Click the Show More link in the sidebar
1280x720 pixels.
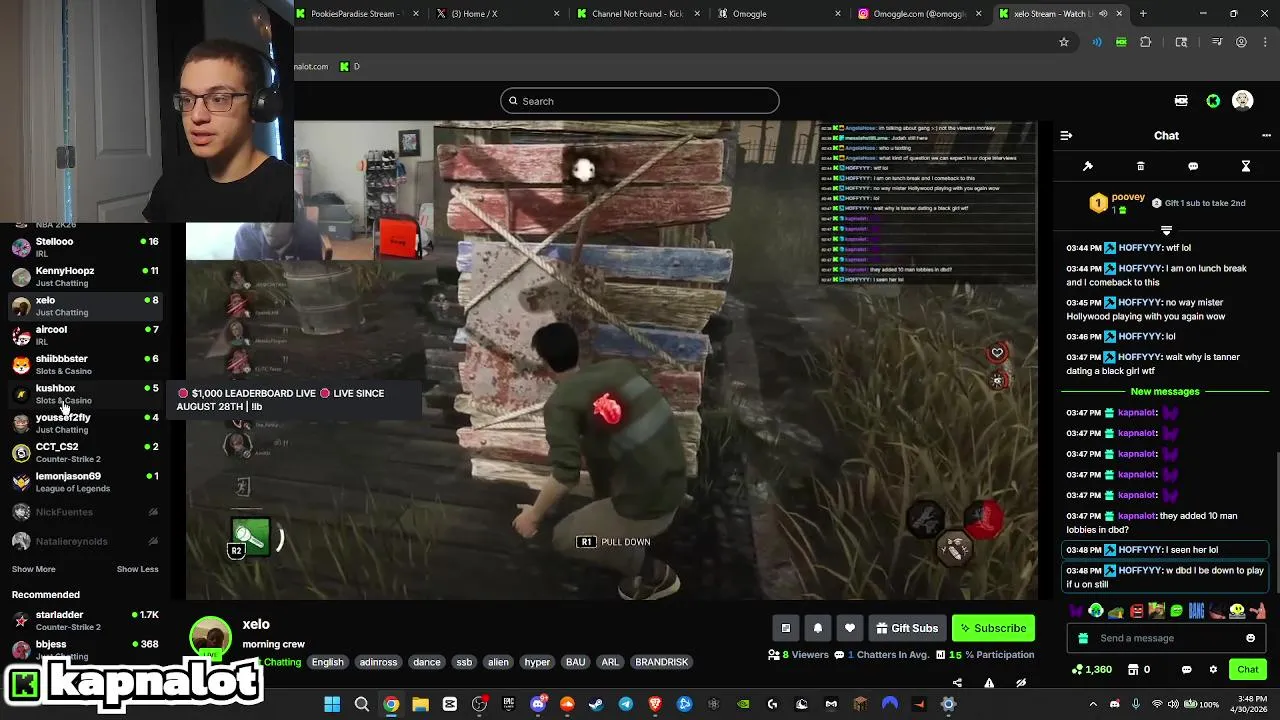(x=33, y=569)
